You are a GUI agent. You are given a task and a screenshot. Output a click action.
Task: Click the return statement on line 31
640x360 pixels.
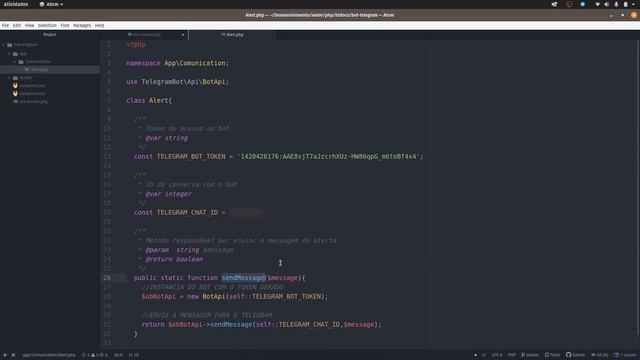261,325
